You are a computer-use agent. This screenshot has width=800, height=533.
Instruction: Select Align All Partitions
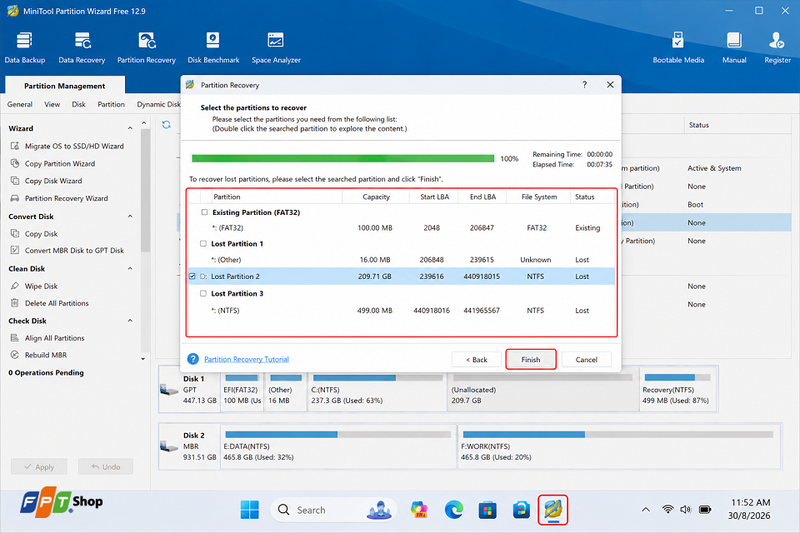coord(47,338)
